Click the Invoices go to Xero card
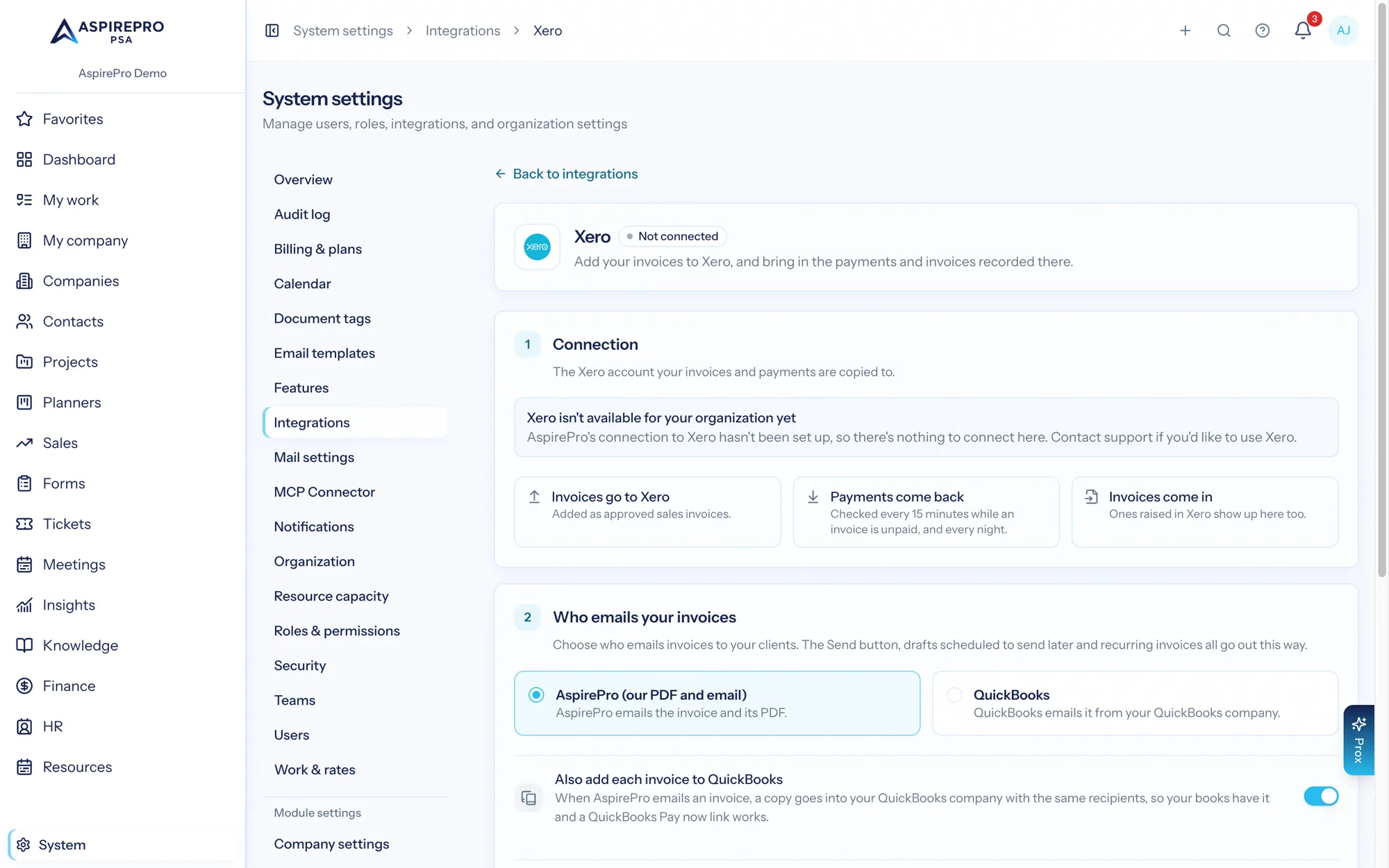This screenshot has height=868, width=1389. coord(647,512)
